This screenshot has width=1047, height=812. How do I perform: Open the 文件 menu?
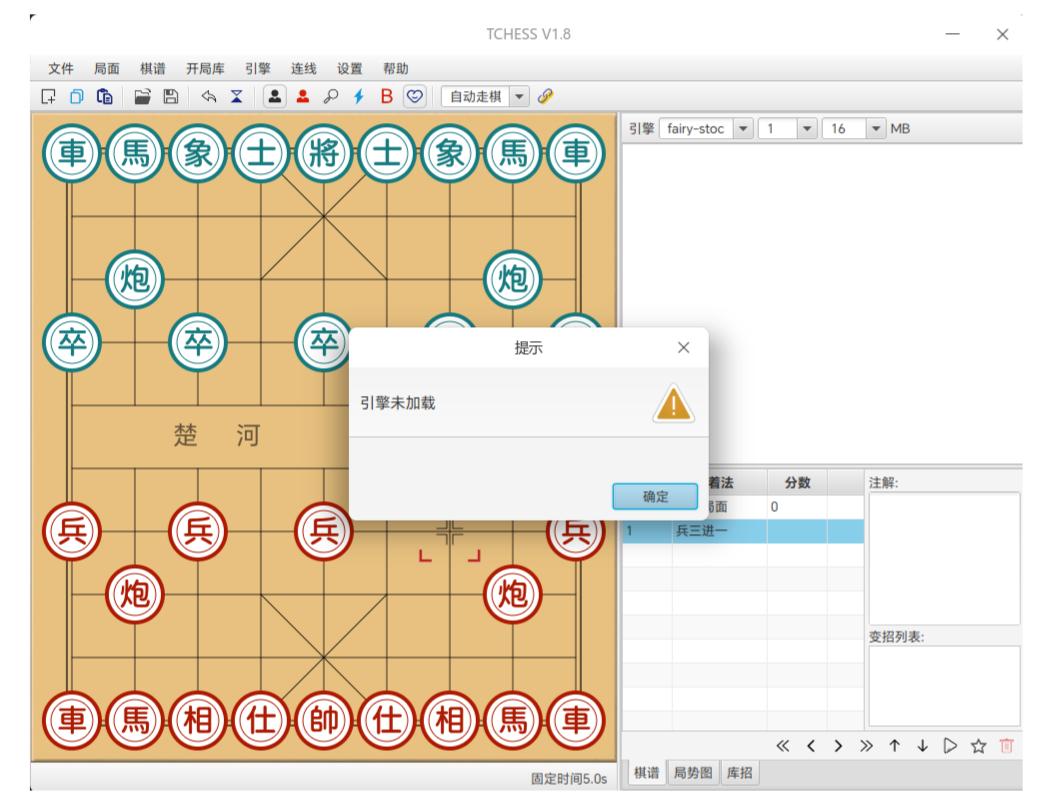coord(61,68)
